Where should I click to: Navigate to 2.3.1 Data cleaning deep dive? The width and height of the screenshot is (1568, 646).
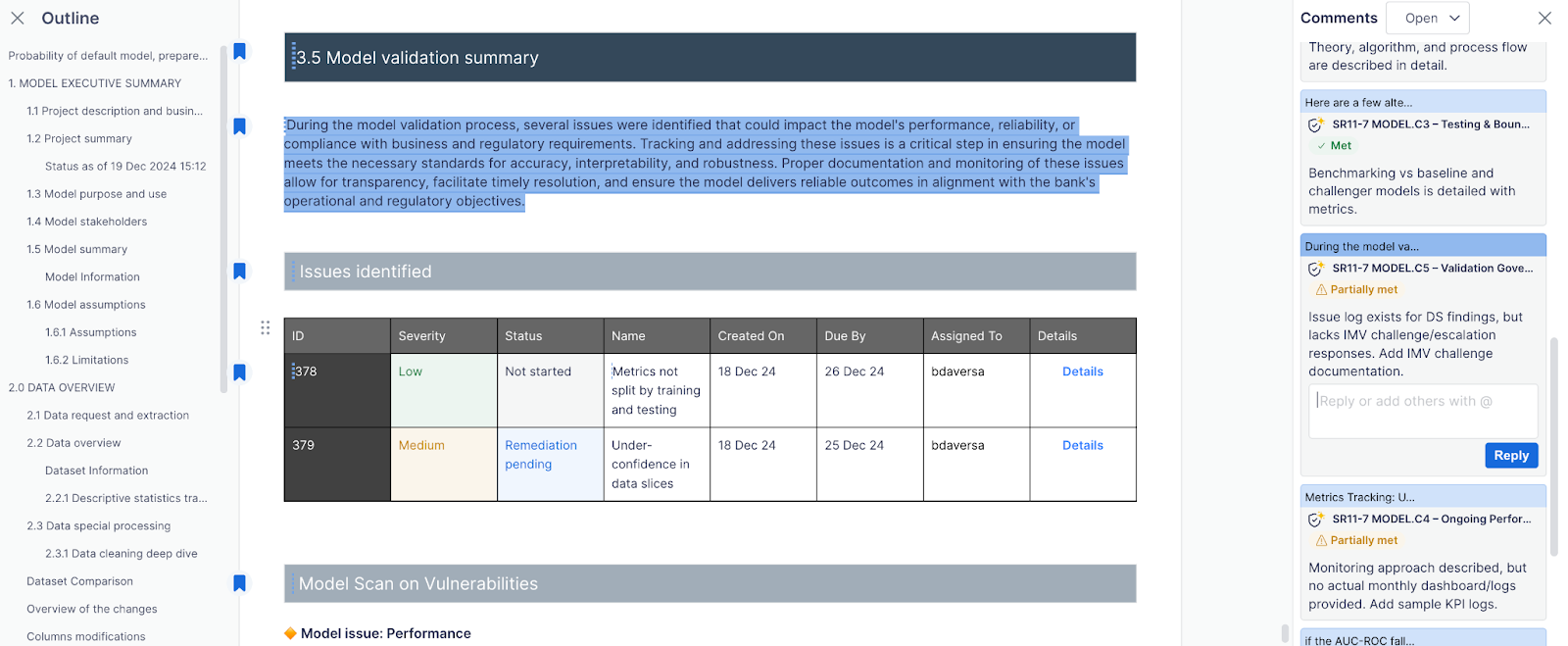pyautogui.click(x=121, y=554)
